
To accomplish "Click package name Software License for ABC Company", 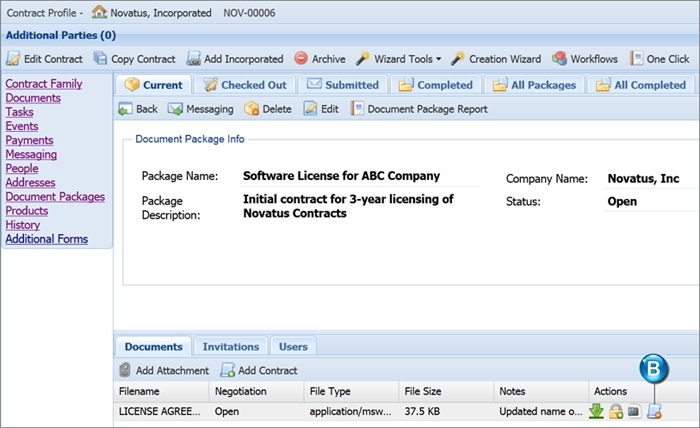I will (342, 176).
